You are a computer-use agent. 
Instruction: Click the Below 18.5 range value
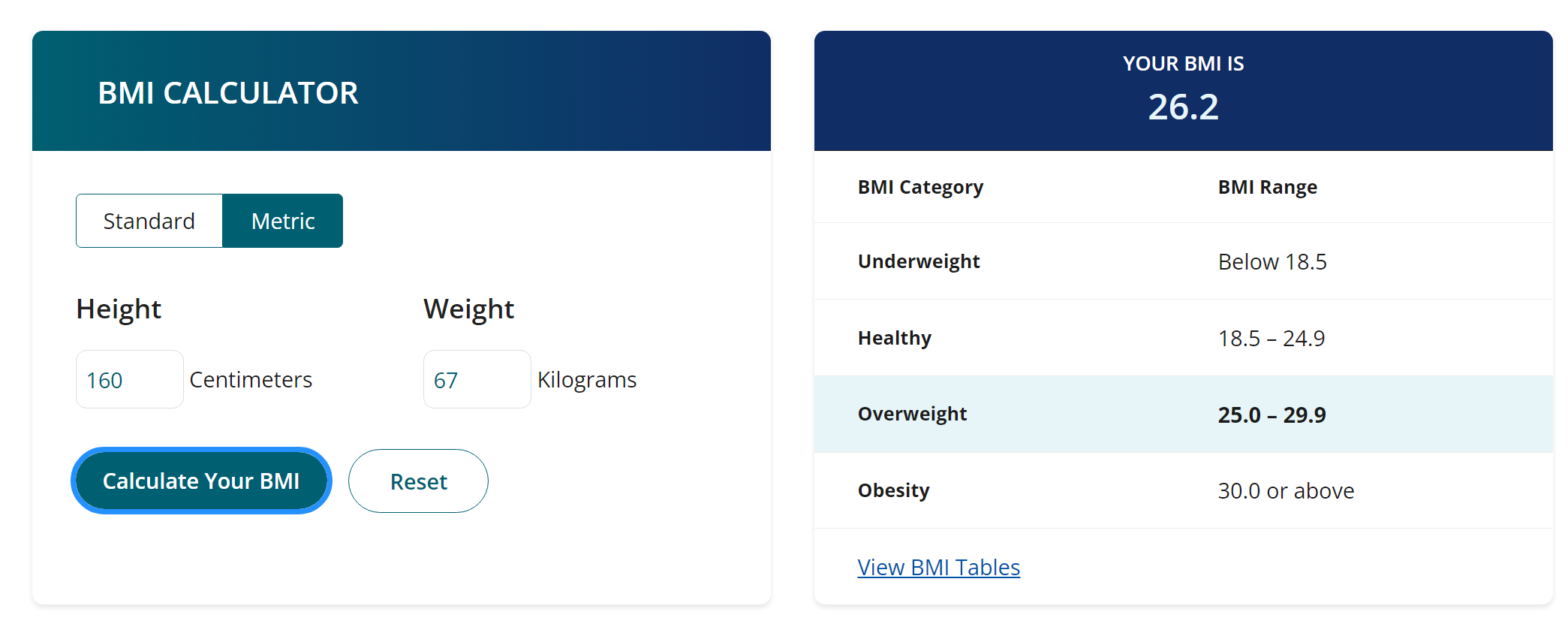tap(1272, 261)
